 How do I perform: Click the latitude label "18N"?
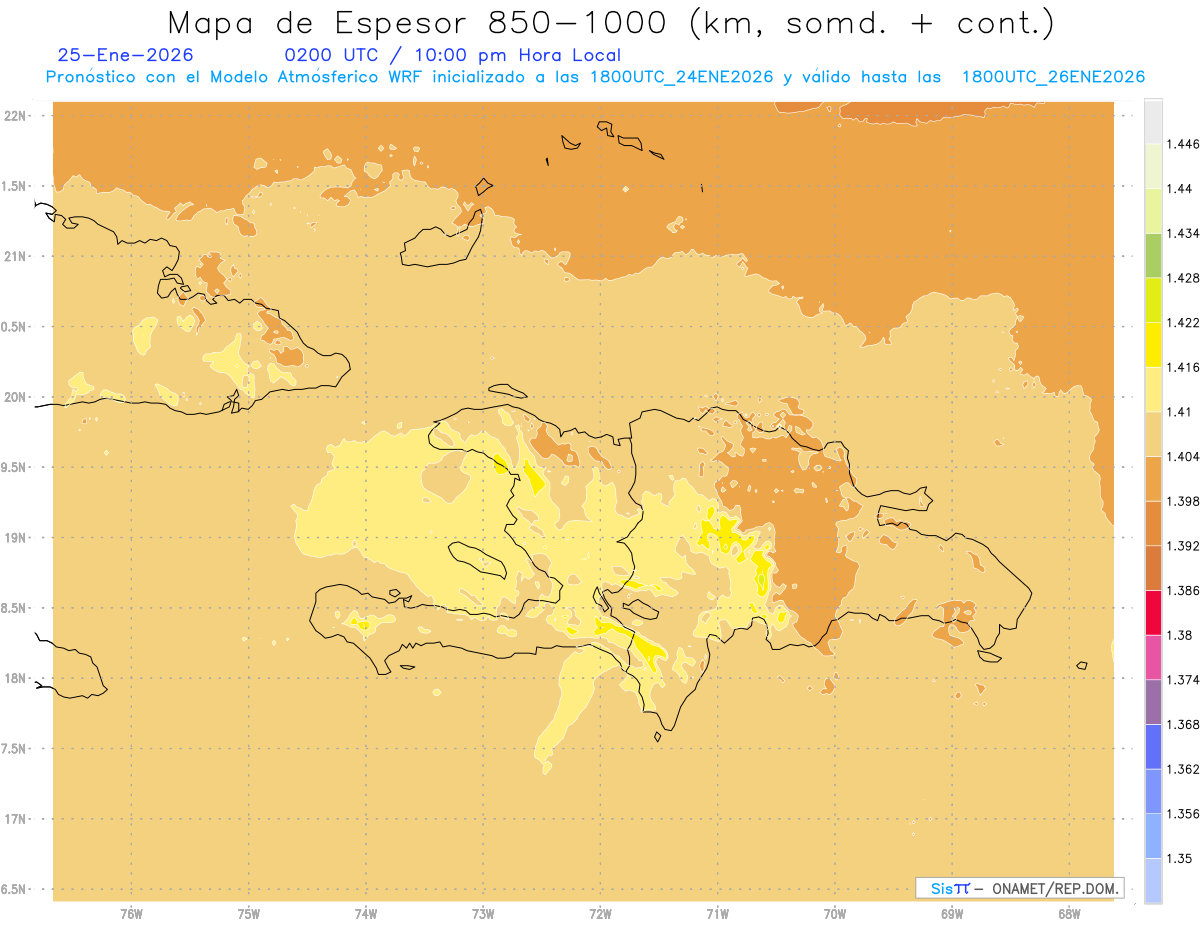tap(16, 679)
